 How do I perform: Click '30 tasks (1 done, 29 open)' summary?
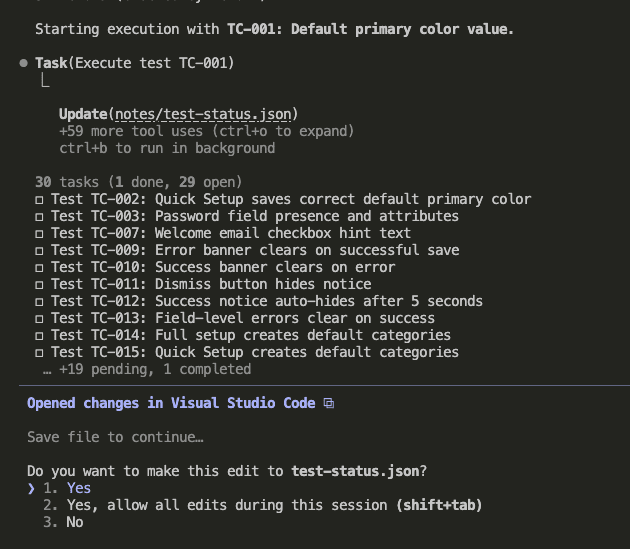tap(139, 182)
